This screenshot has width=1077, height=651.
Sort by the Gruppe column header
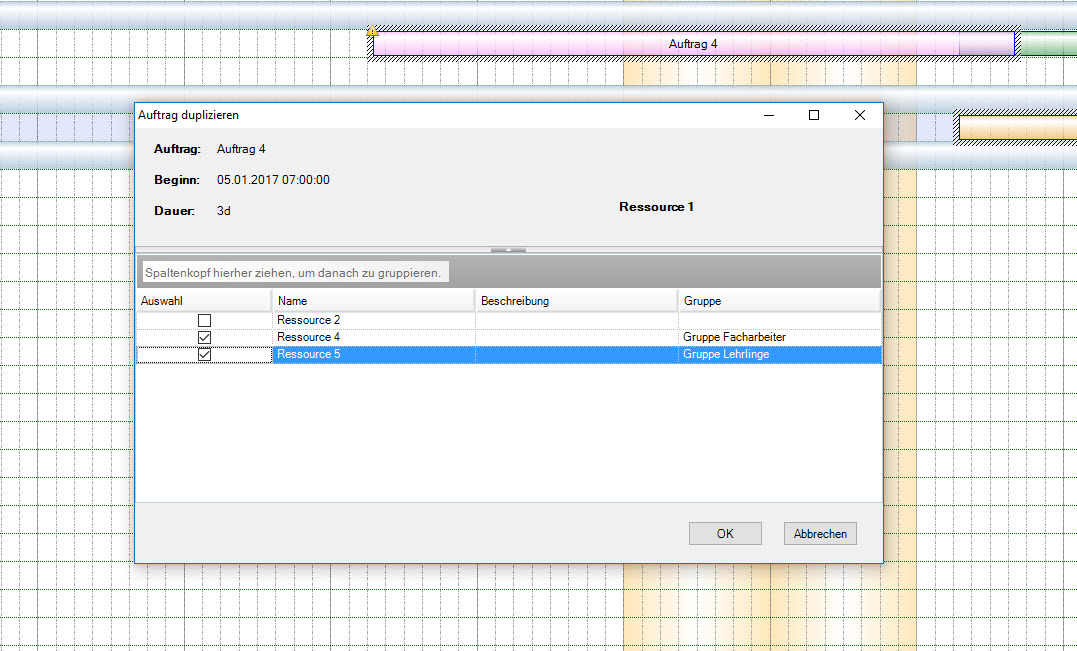click(778, 300)
